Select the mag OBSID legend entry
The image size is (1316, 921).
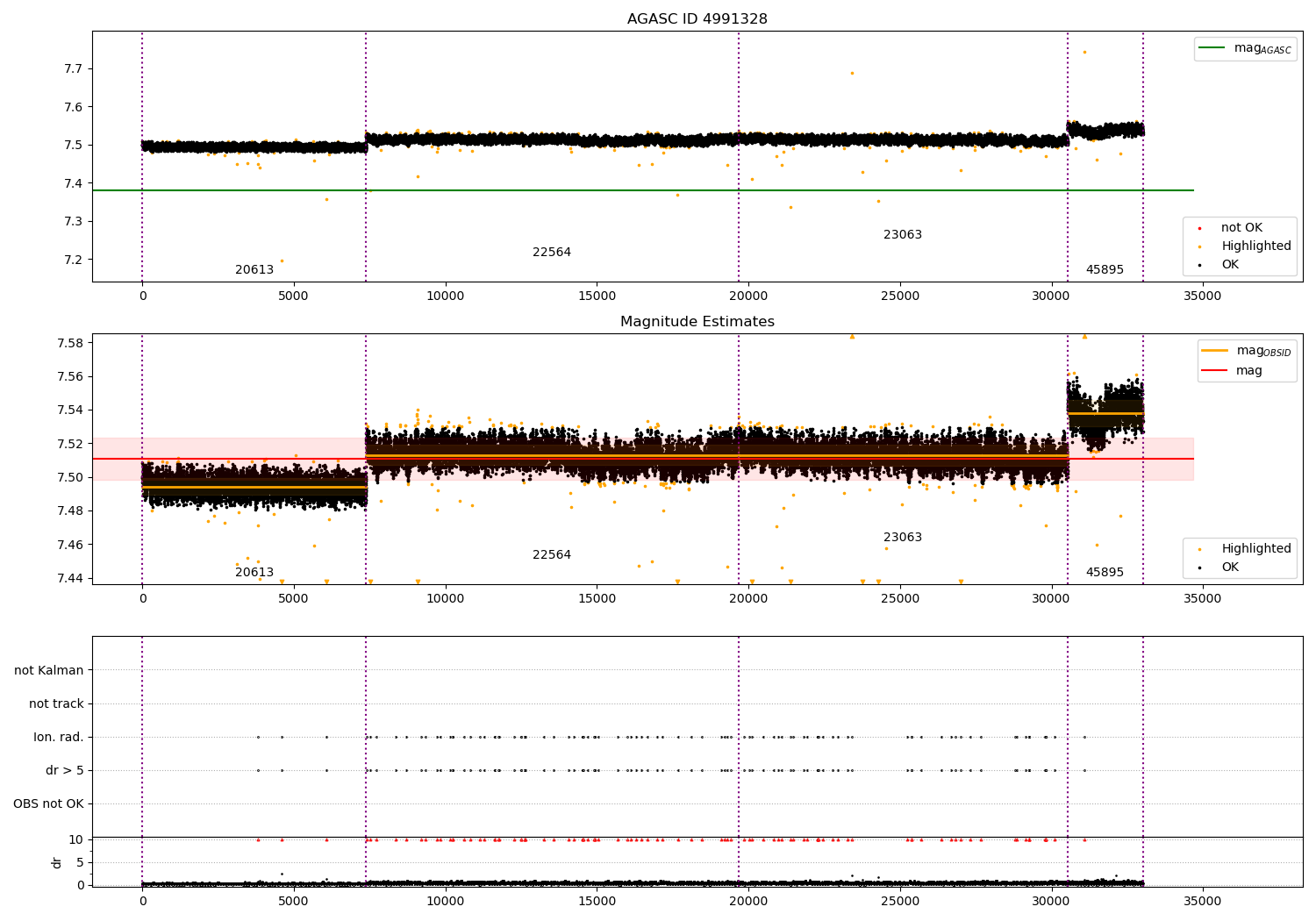[1247, 351]
